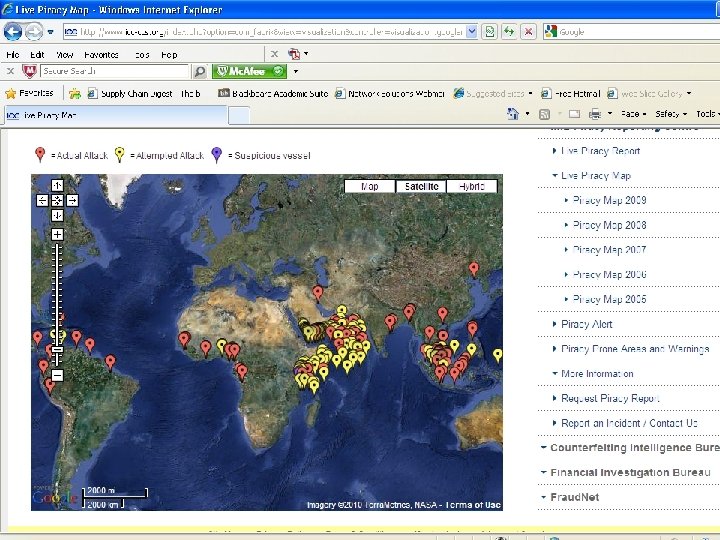Toggle the Compatibility View icon
The height and width of the screenshot is (540, 720).
[490, 32]
